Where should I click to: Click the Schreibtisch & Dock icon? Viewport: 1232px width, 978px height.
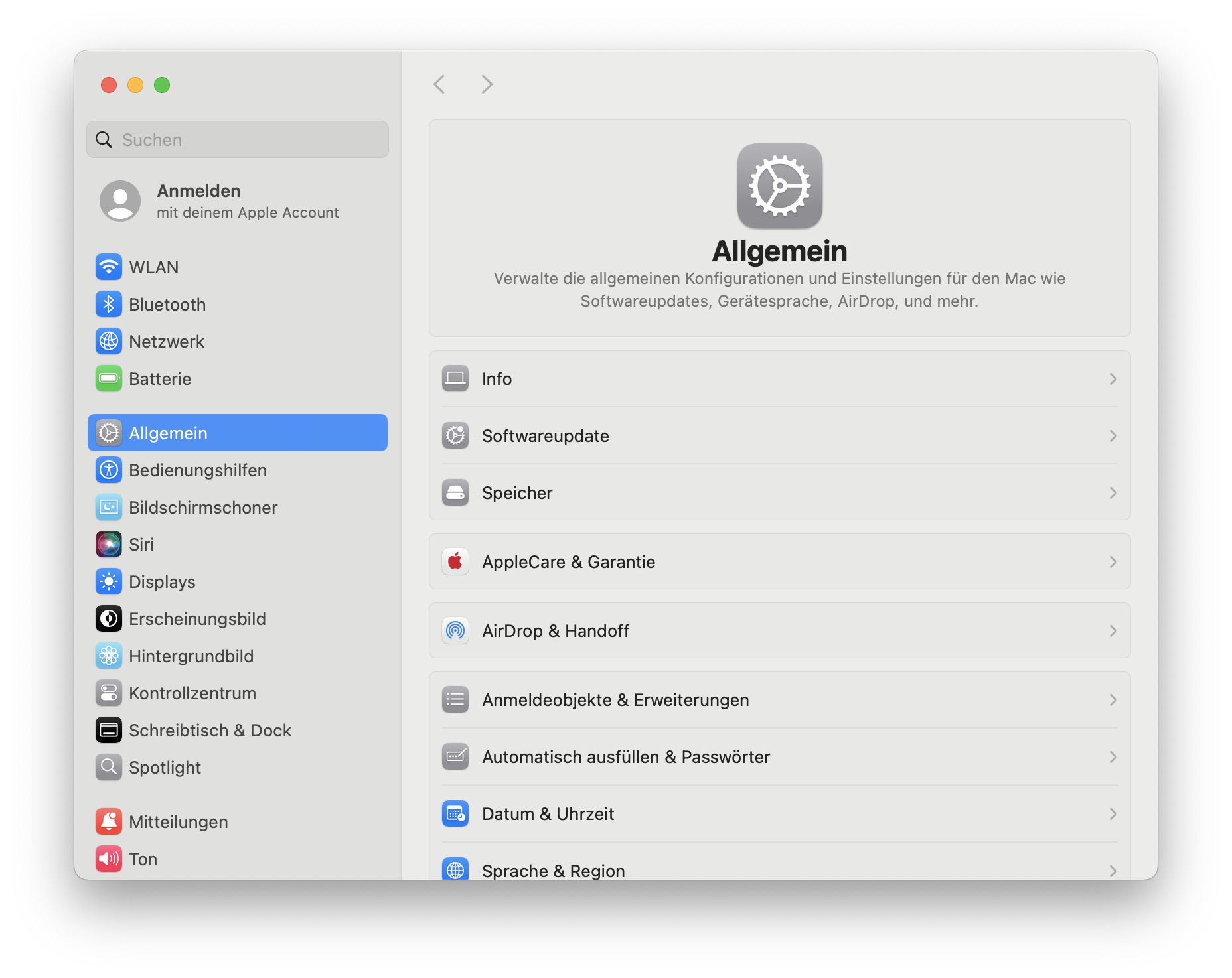[109, 731]
